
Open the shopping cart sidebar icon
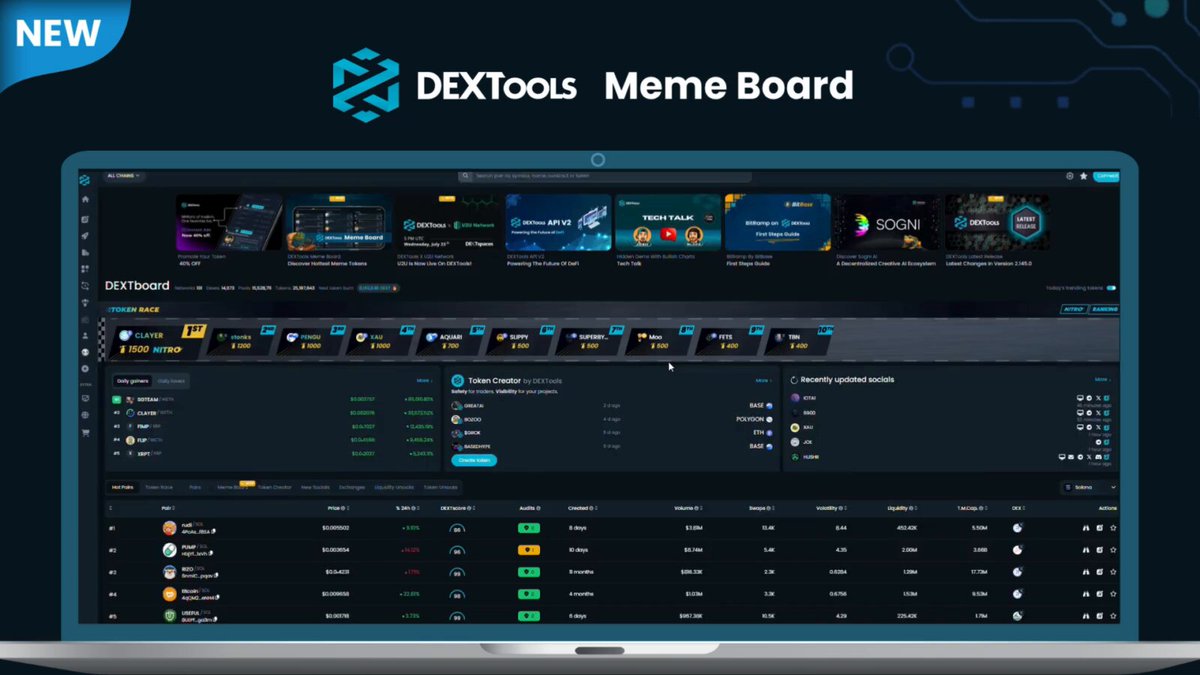[x=85, y=432]
